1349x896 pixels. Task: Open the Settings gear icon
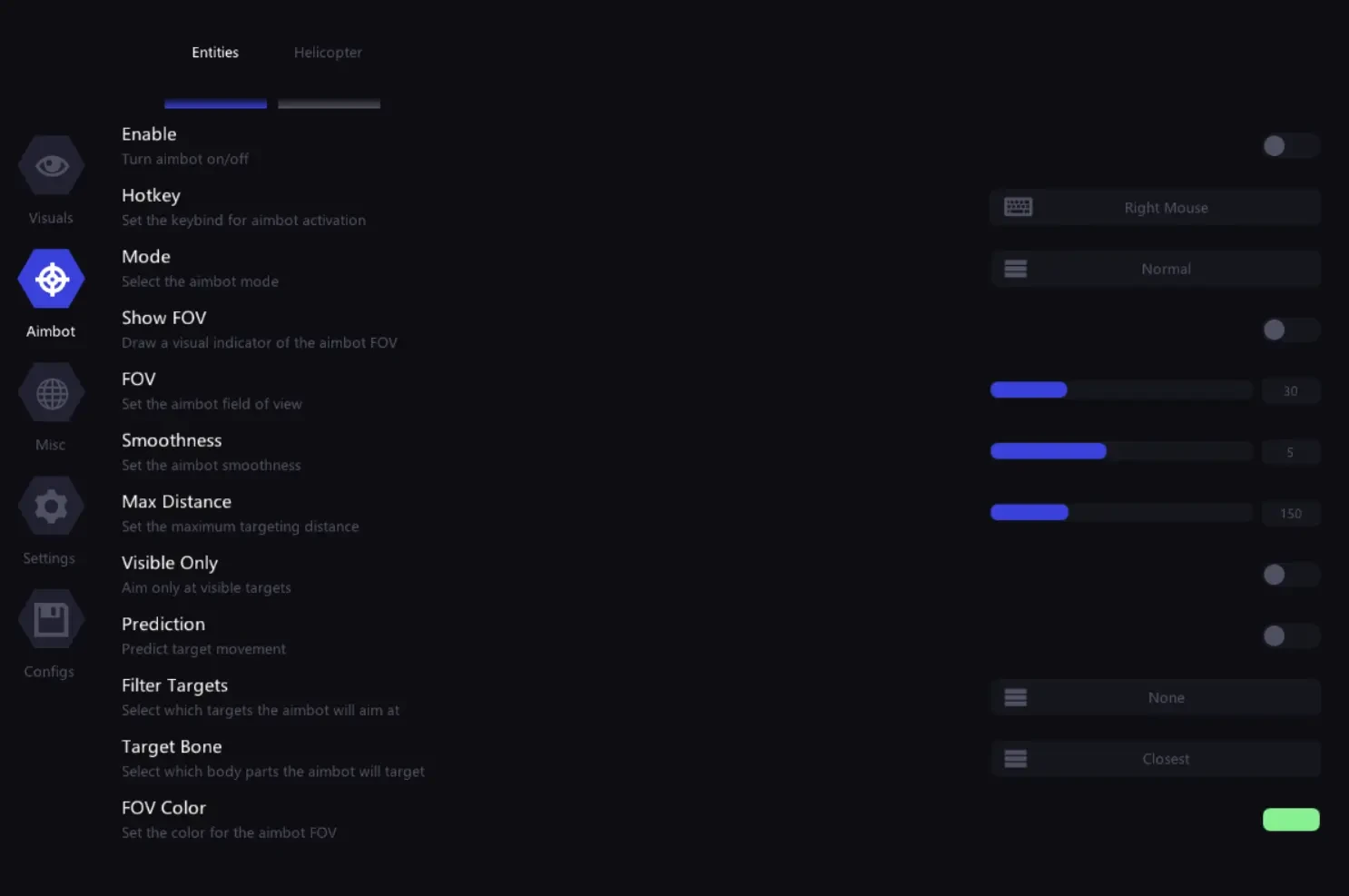[x=52, y=506]
